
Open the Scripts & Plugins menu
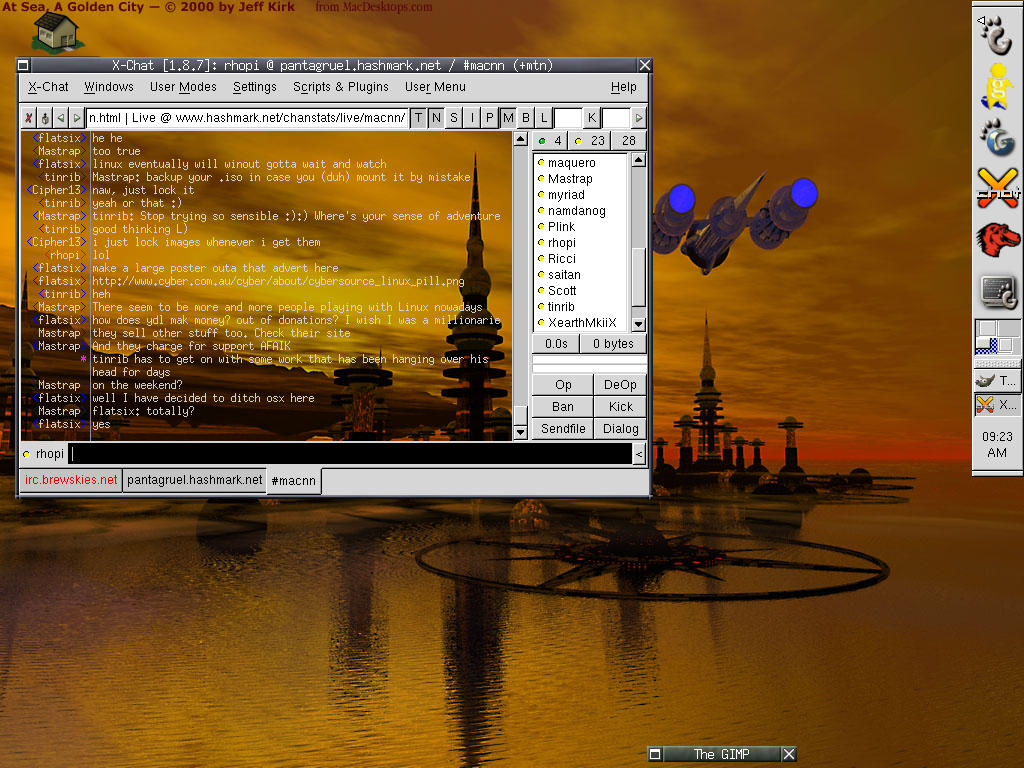point(341,87)
